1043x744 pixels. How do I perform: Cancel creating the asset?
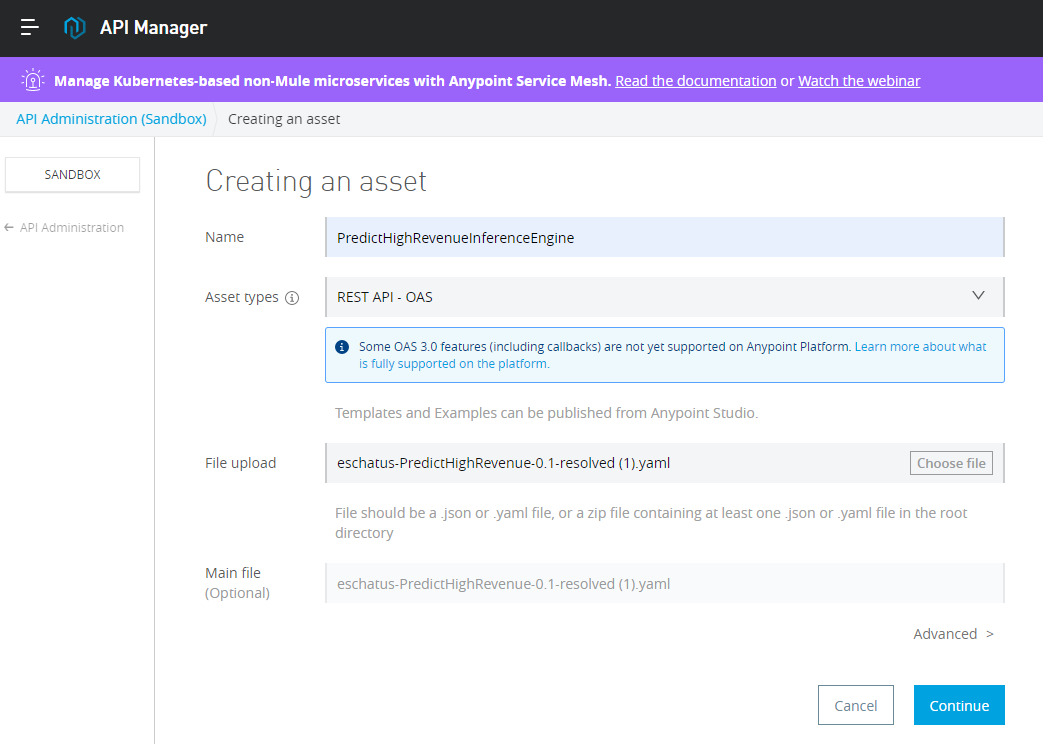coord(855,705)
